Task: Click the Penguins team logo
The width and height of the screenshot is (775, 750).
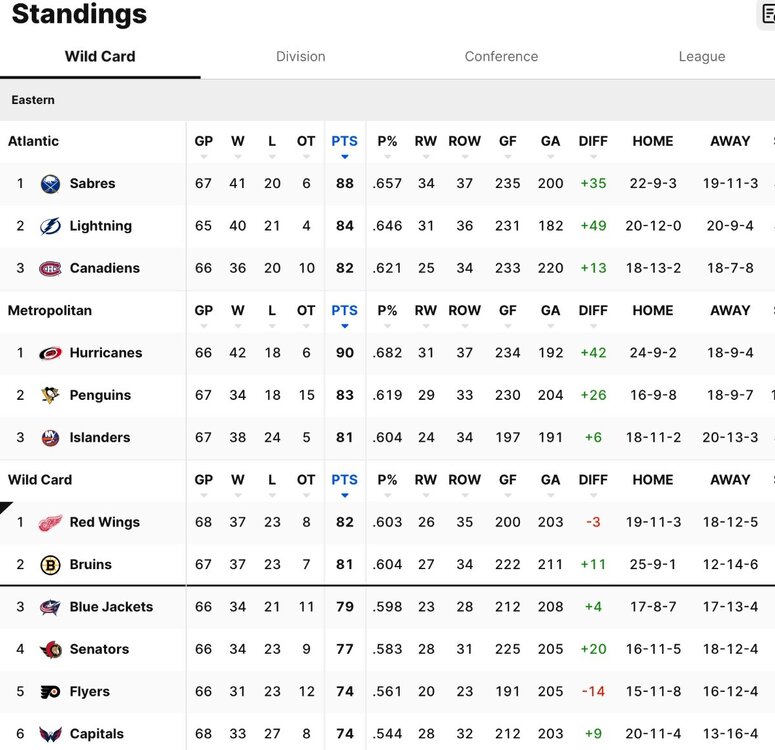Action: click(50, 395)
